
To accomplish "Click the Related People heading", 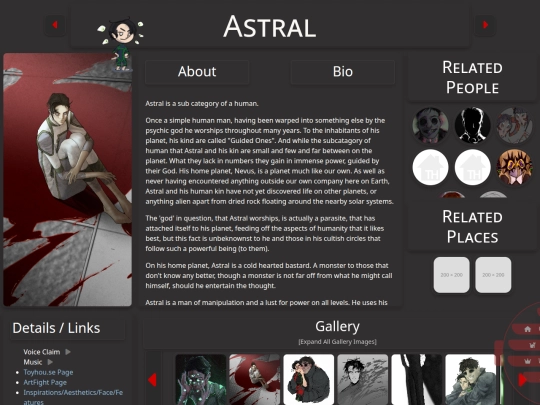I will point(472,77).
